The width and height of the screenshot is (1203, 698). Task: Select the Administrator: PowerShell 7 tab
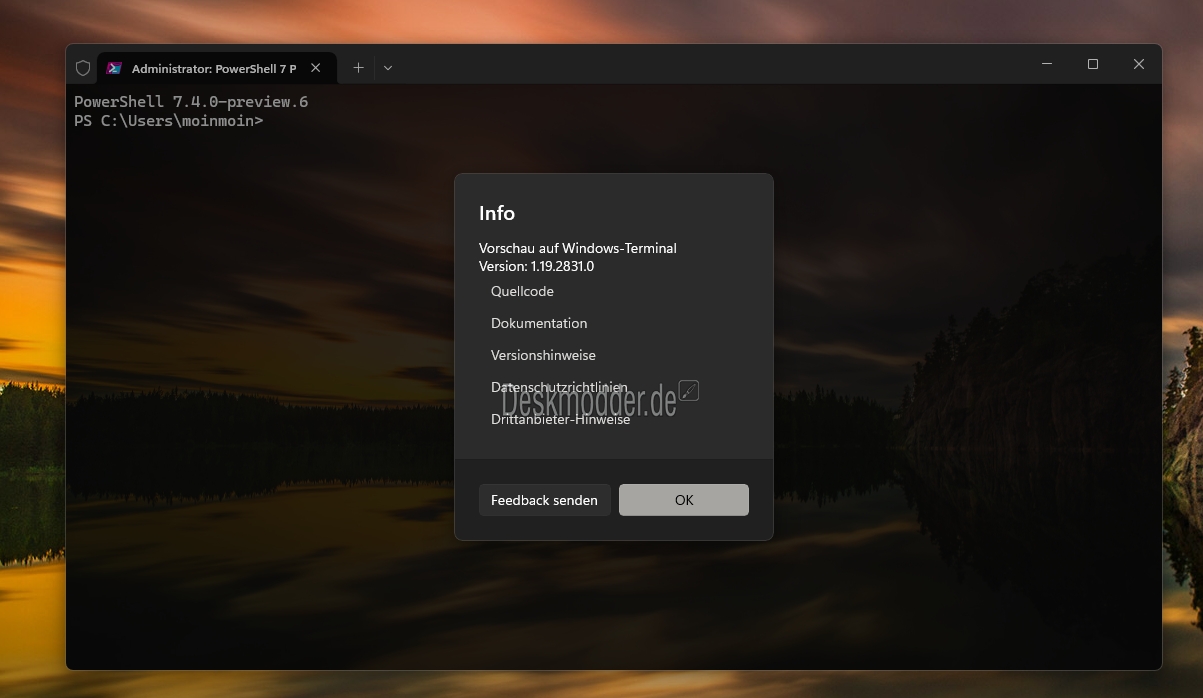(x=217, y=68)
